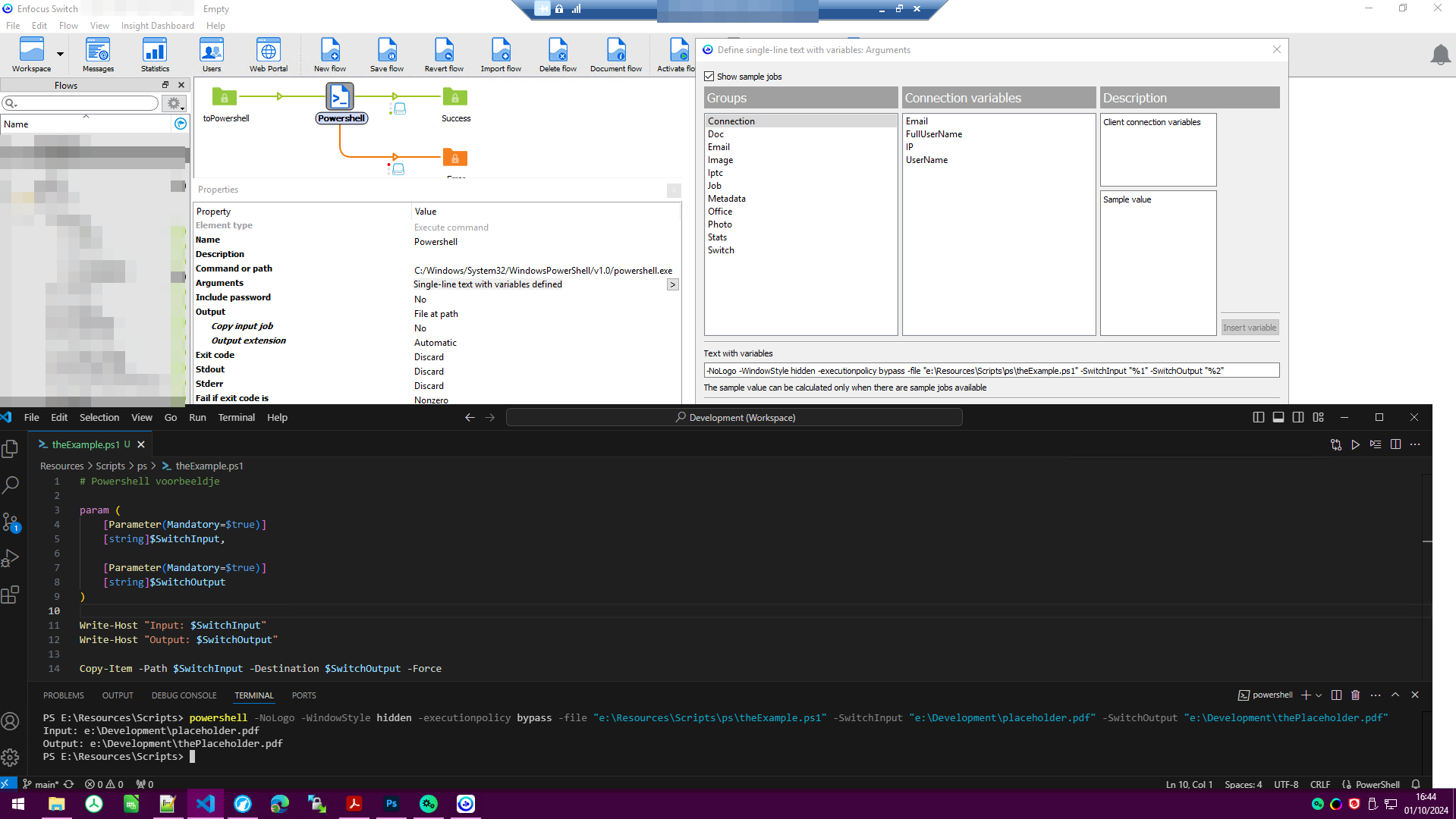This screenshot has height=819, width=1456.
Task: Expand the Workspace dropdown arrow
Action: [x=60, y=55]
